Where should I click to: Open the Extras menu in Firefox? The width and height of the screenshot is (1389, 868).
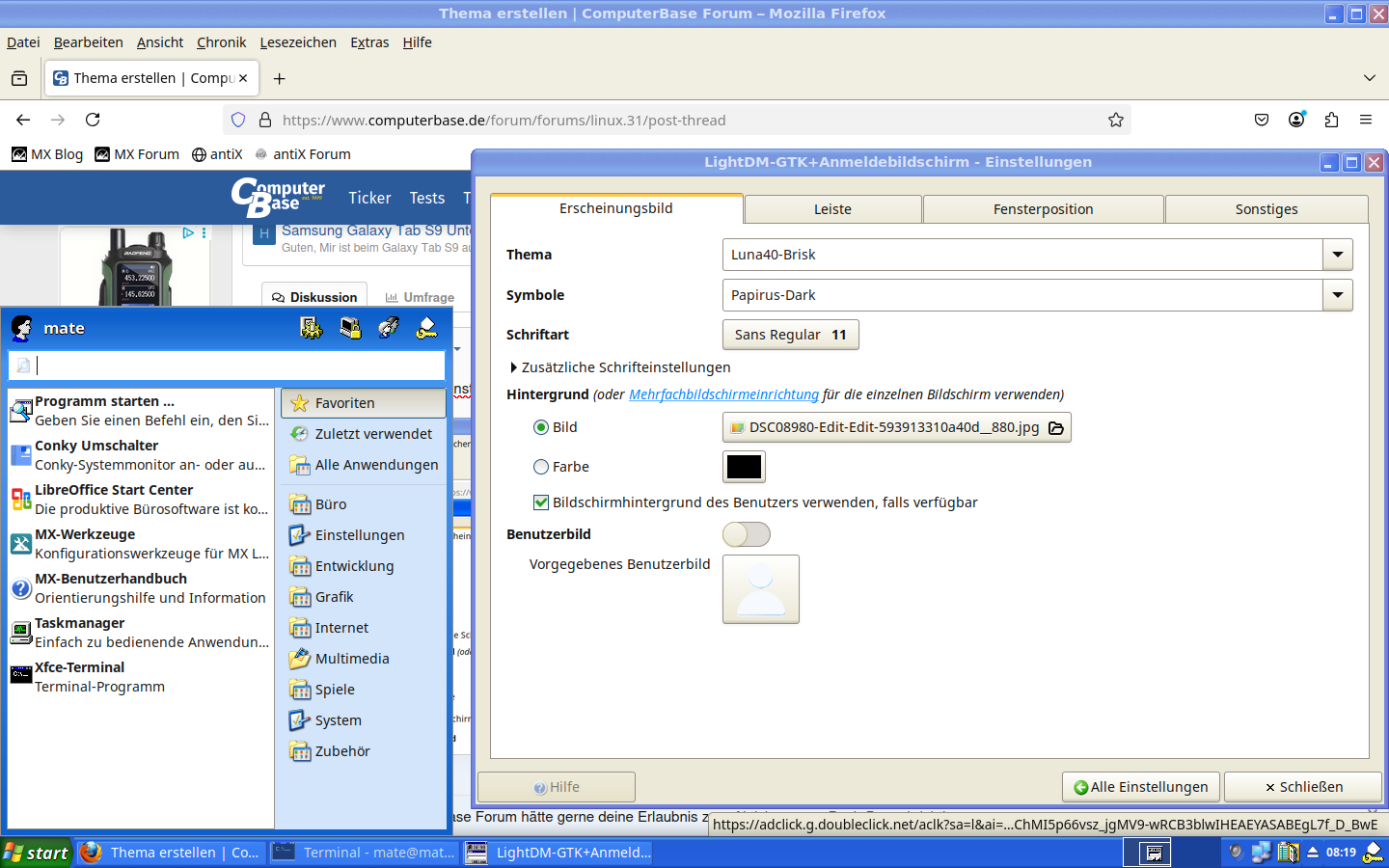coord(369,42)
